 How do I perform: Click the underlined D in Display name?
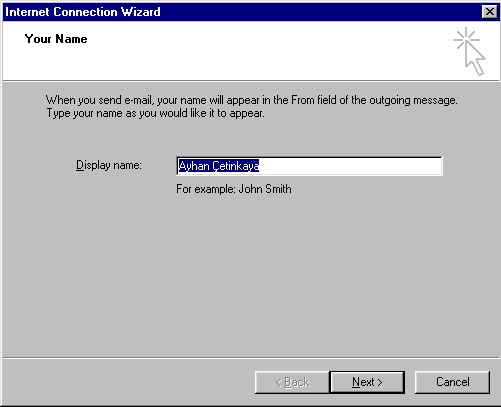click(79, 165)
